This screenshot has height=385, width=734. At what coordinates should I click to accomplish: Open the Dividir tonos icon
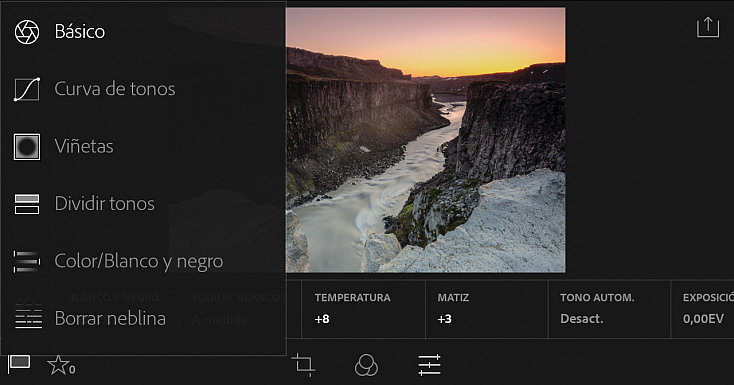[27, 204]
